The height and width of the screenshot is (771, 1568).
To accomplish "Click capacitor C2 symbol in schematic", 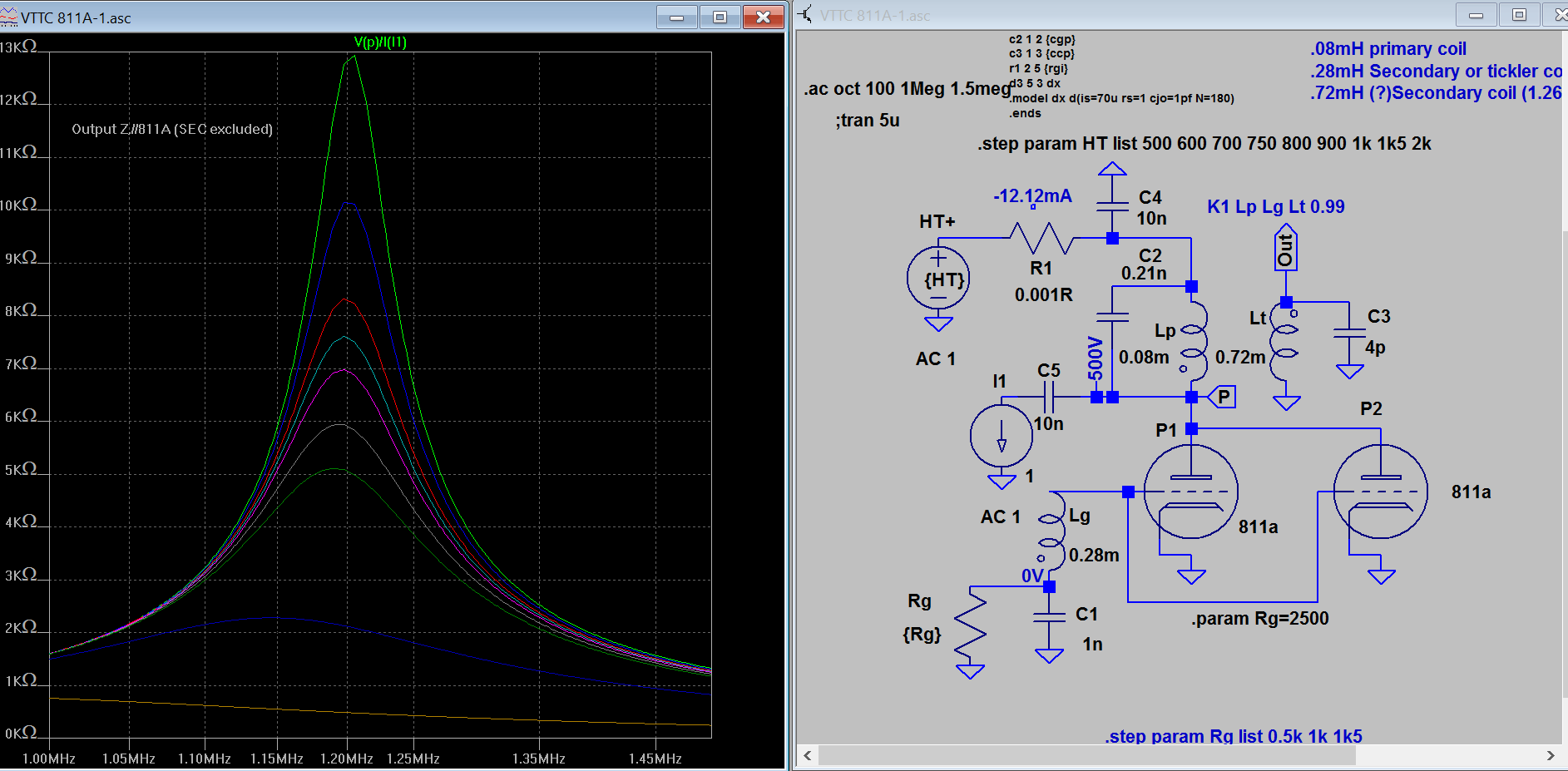I will point(1112,317).
